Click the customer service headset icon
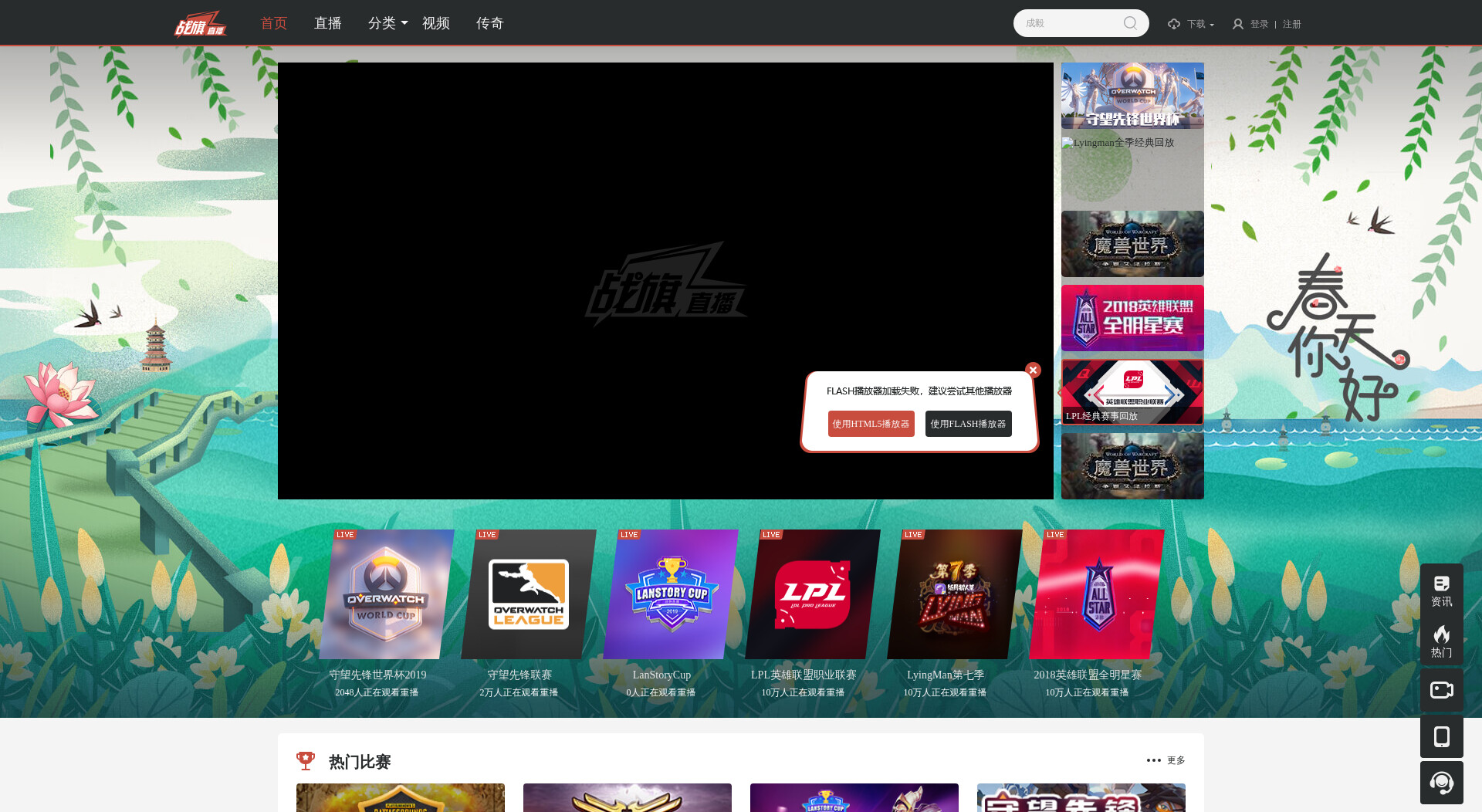Image resolution: width=1482 pixels, height=812 pixels. [x=1442, y=783]
